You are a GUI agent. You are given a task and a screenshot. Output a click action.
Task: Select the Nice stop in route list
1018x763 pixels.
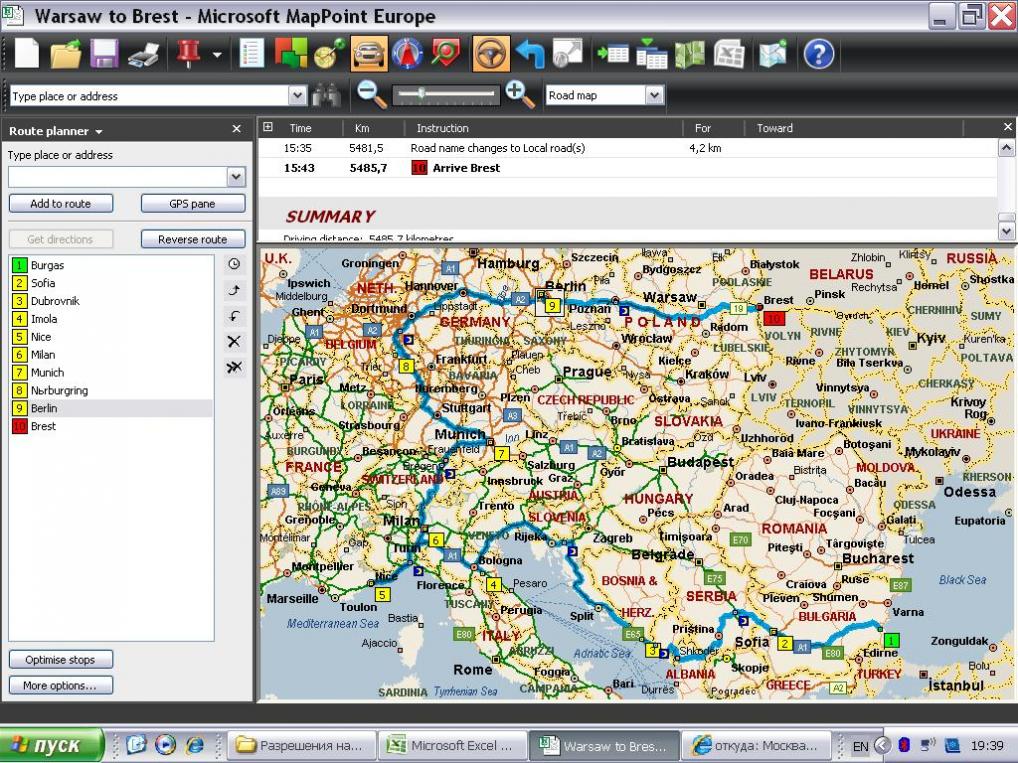[x=112, y=337]
